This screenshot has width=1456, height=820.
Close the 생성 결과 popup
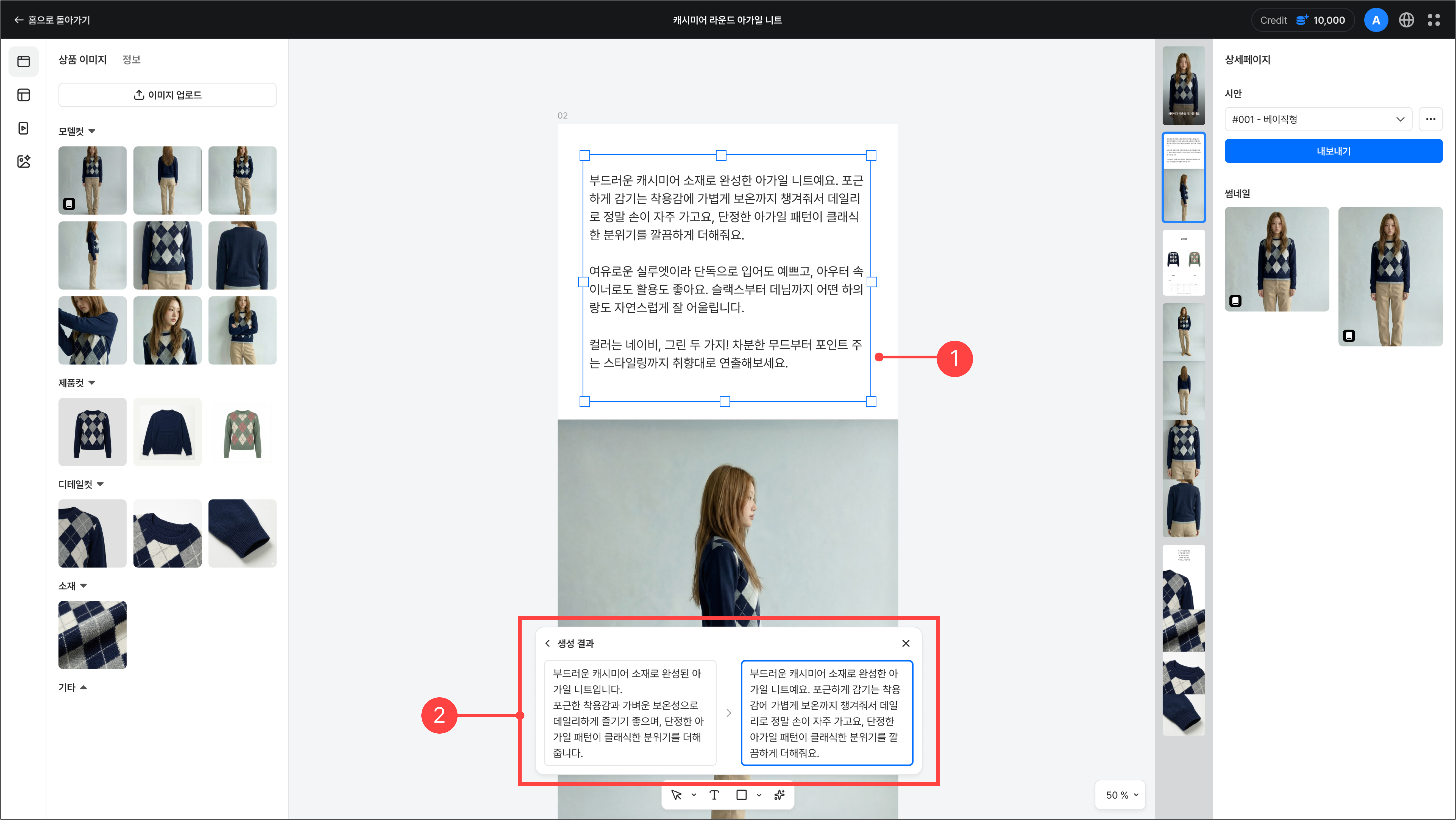[x=906, y=644]
